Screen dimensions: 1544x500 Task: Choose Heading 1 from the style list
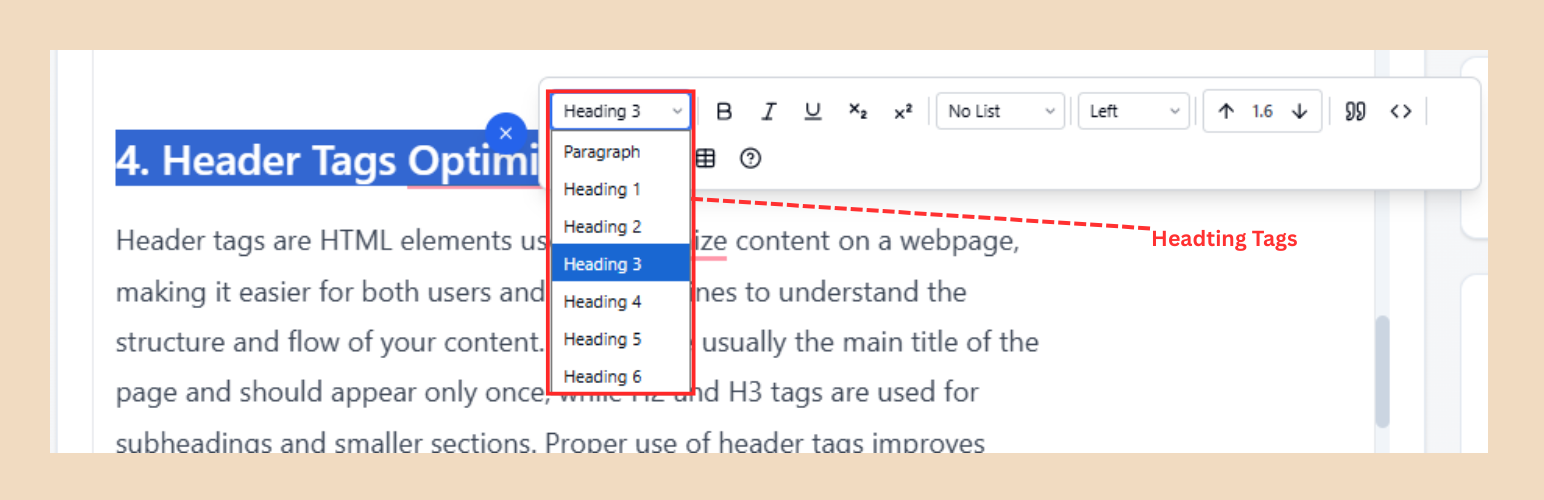[620, 189]
